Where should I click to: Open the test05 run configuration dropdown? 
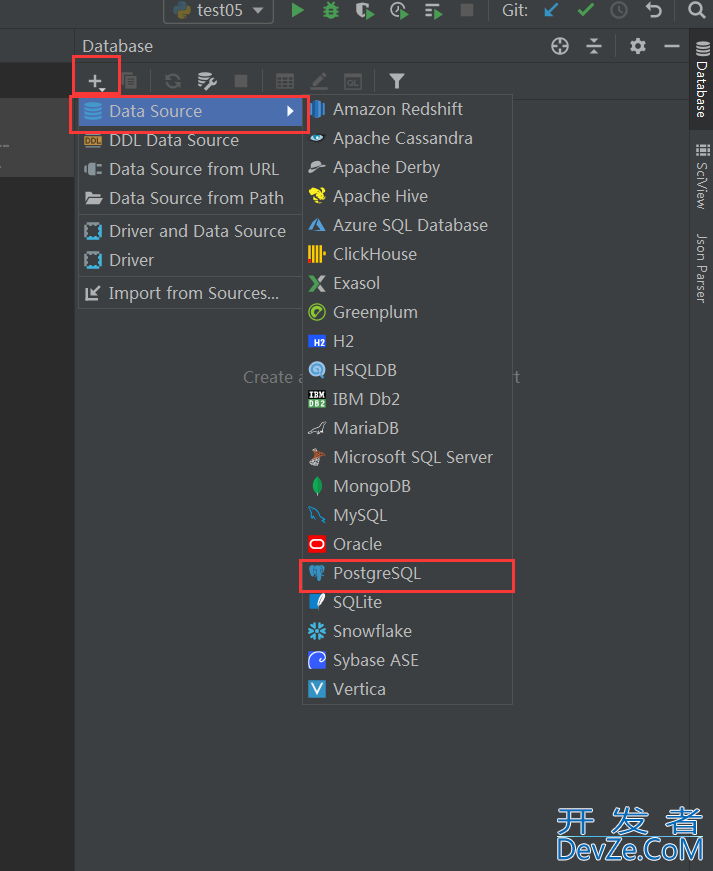[218, 11]
